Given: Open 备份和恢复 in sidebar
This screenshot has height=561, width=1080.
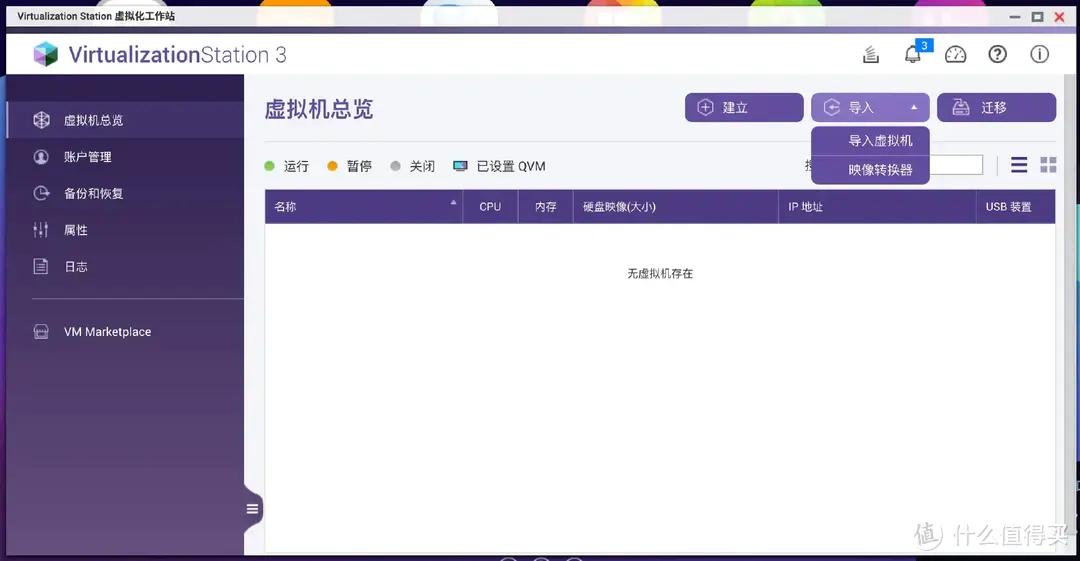Looking at the screenshot, I should point(125,193).
